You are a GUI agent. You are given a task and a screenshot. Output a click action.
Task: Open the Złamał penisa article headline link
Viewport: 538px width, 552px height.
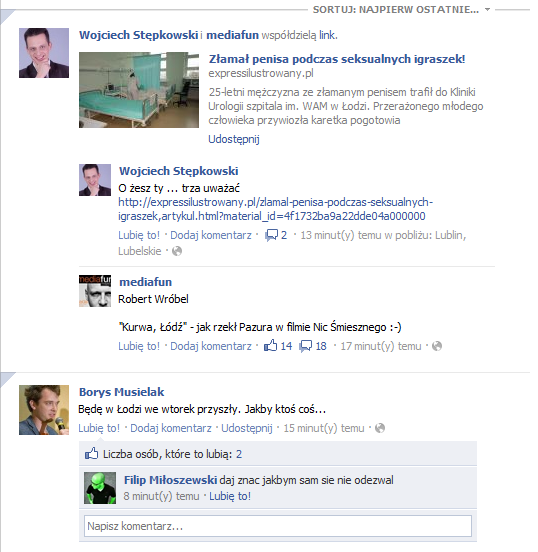pos(337,59)
